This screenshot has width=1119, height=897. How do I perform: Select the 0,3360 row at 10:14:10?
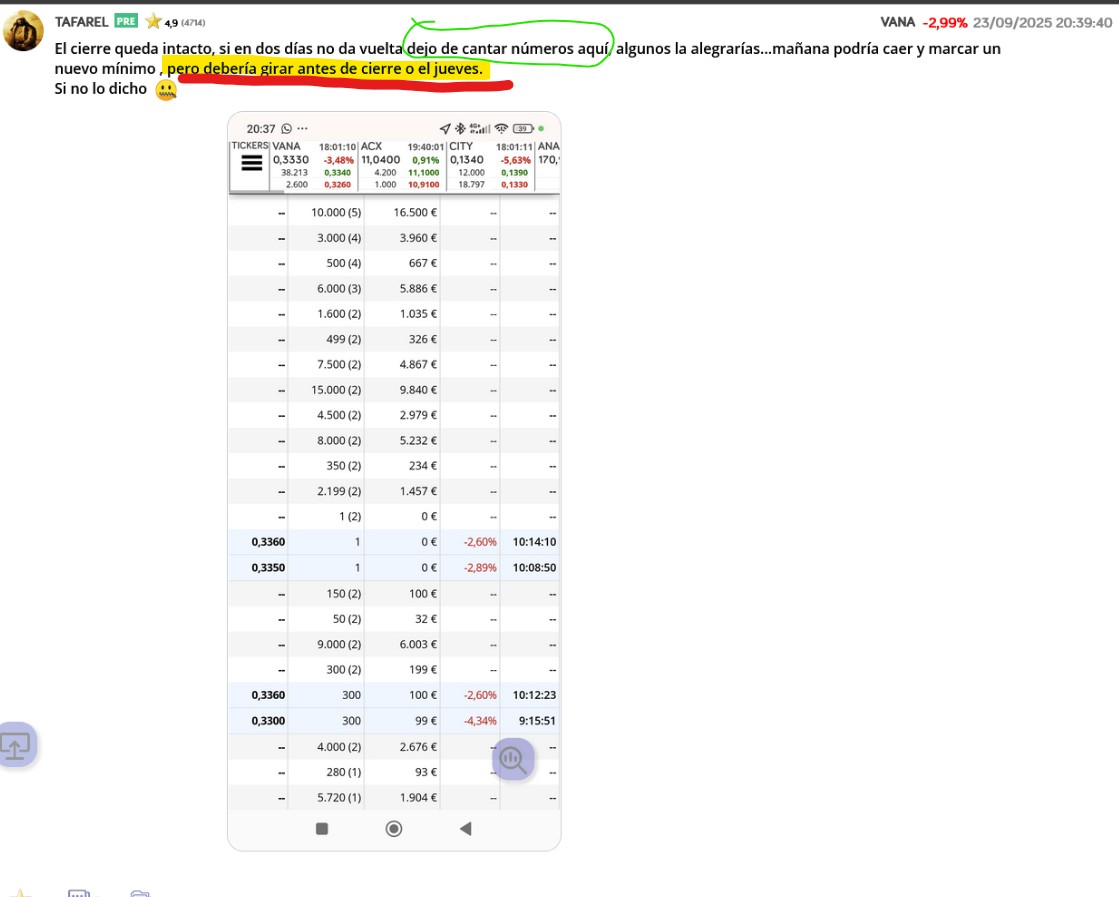click(394, 542)
